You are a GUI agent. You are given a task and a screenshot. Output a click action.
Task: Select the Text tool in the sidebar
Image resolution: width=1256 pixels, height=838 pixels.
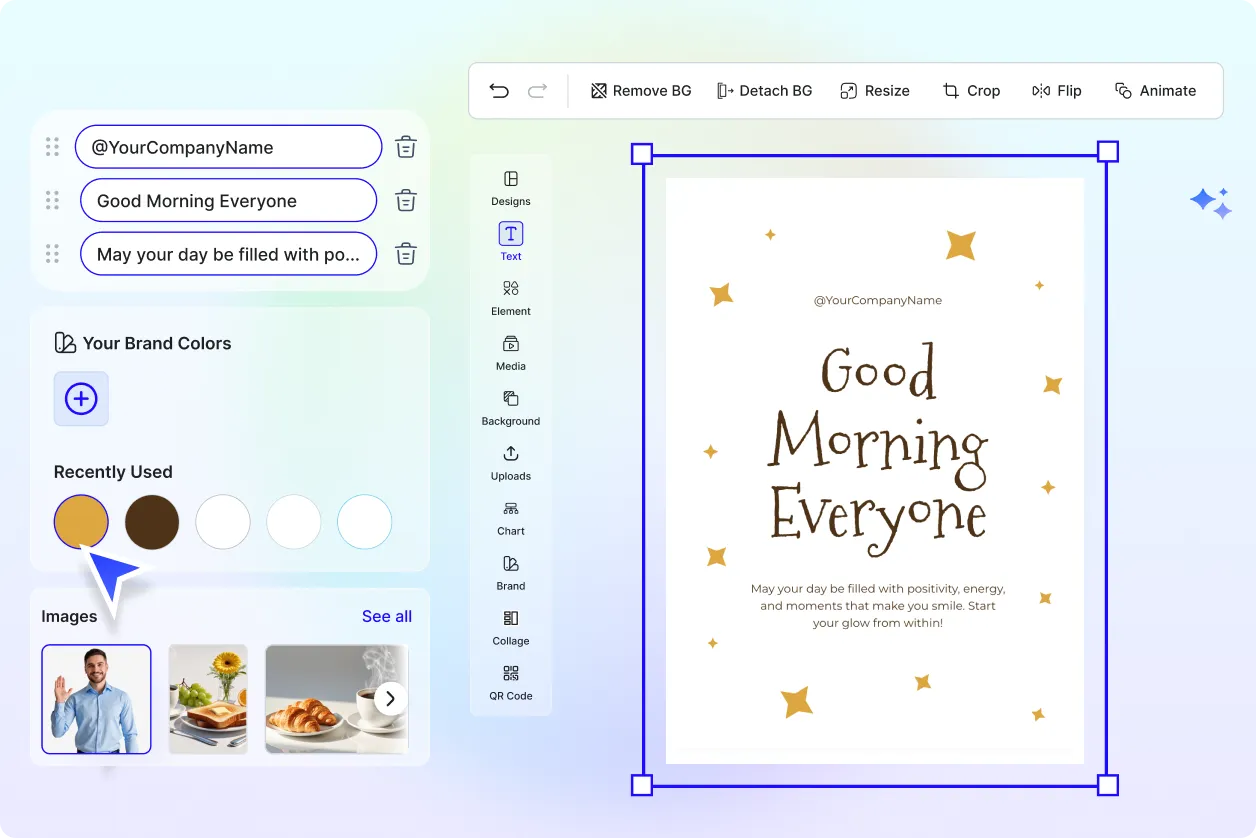coord(510,240)
